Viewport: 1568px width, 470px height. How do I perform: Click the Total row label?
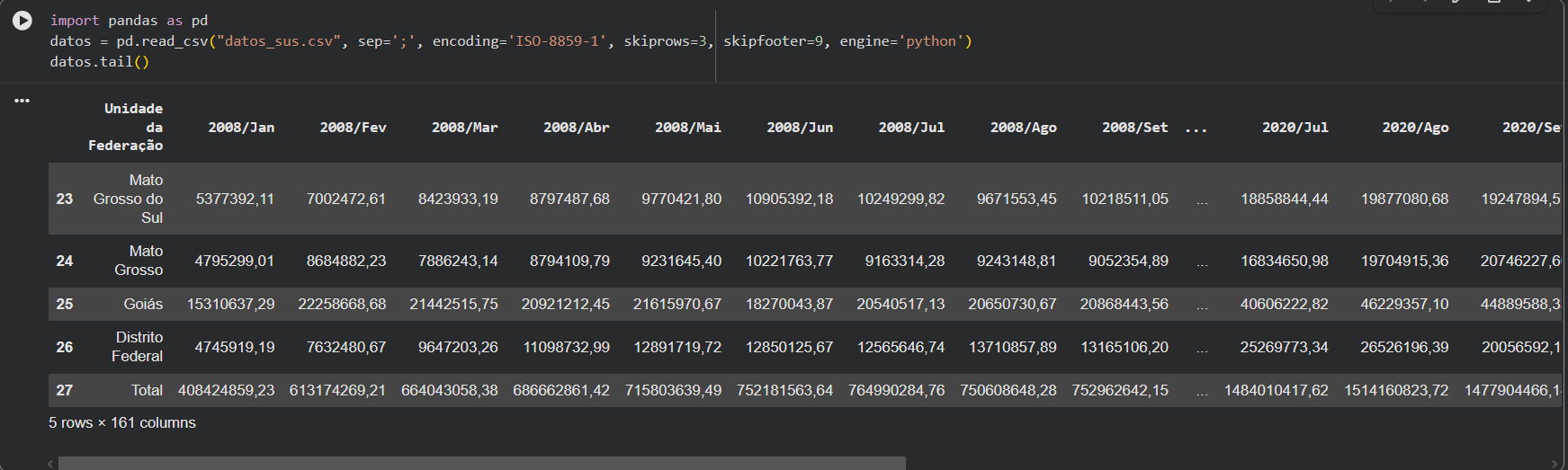147,390
